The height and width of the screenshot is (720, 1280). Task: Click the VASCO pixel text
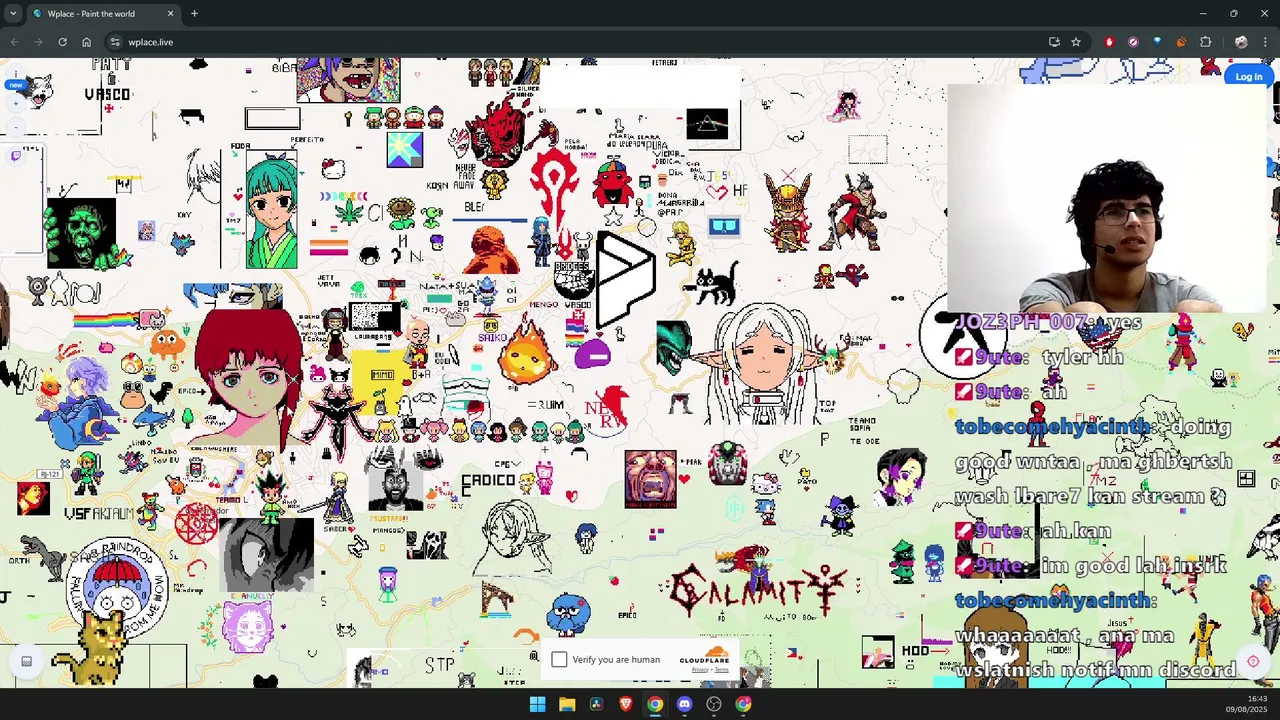tap(107, 95)
